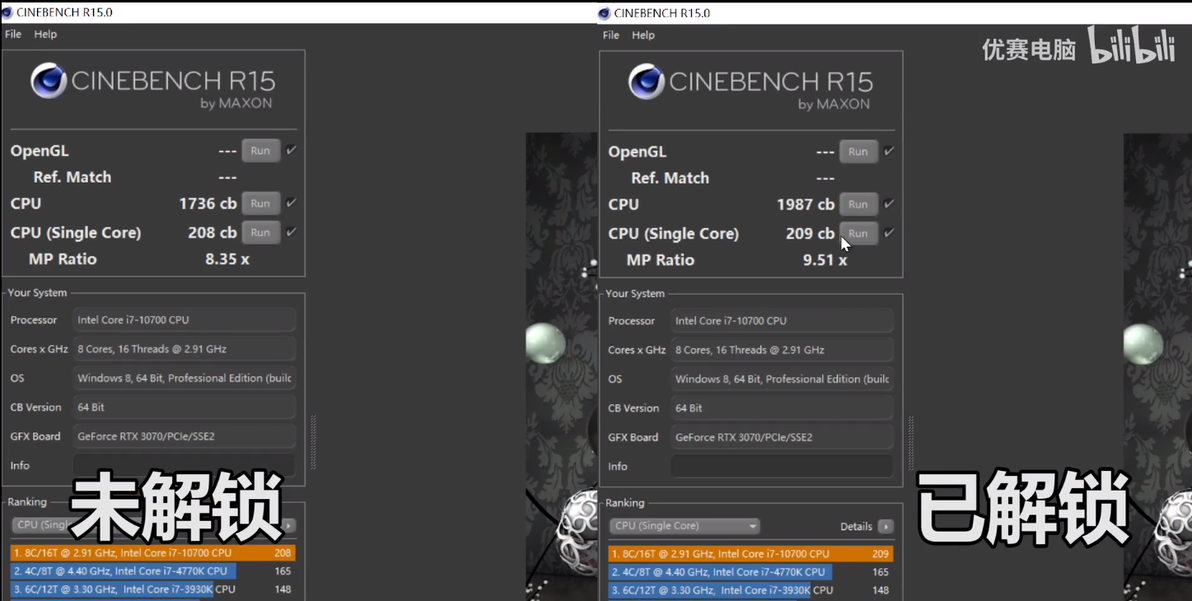Viewport: 1192px width, 601px height.
Task: Open ranking type dropdown in right window
Action: [x=684, y=526]
